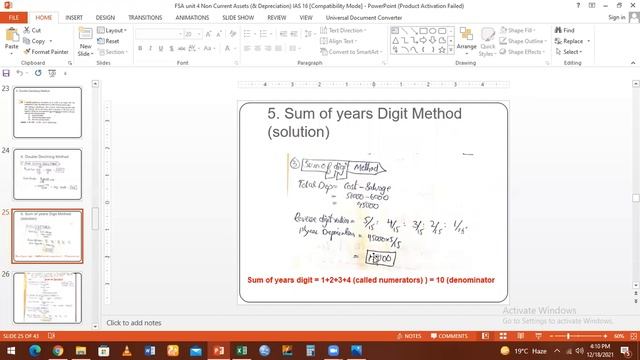Switch to the ANIMATIONS tab
The height and width of the screenshot is (360, 640).
click(192, 18)
